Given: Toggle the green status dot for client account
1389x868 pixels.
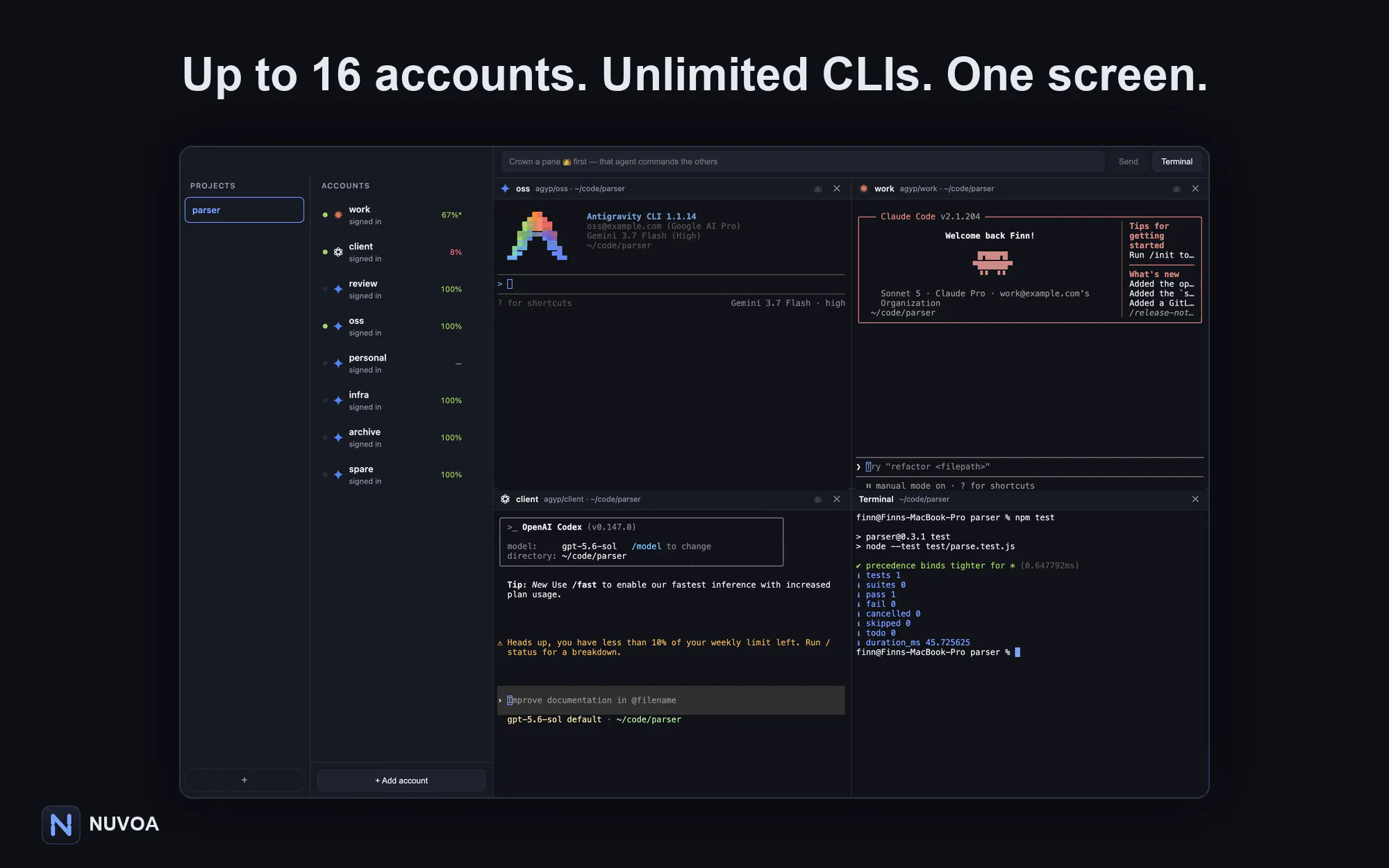Looking at the screenshot, I should pos(325,252).
